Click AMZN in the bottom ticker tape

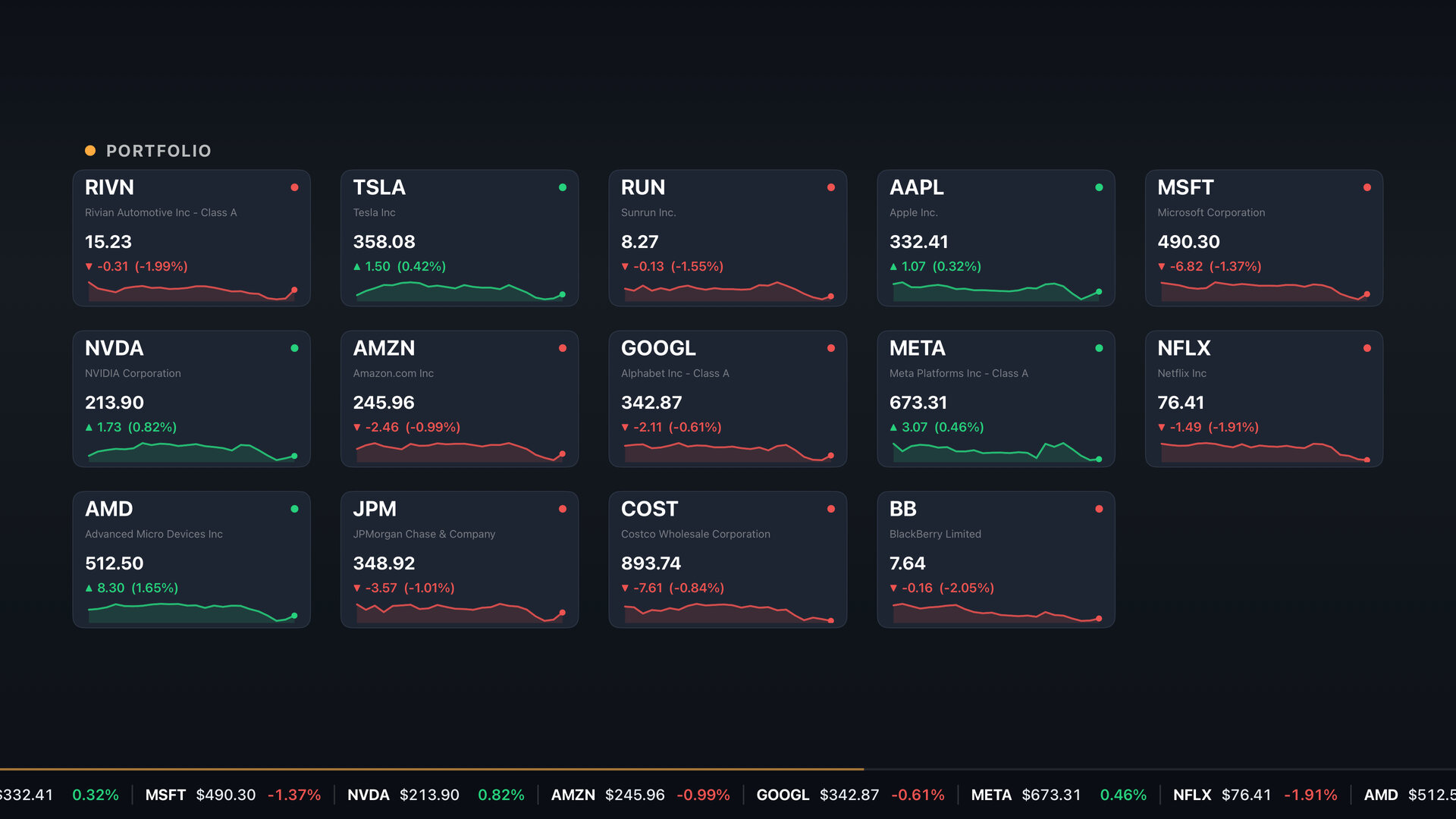click(x=573, y=795)
